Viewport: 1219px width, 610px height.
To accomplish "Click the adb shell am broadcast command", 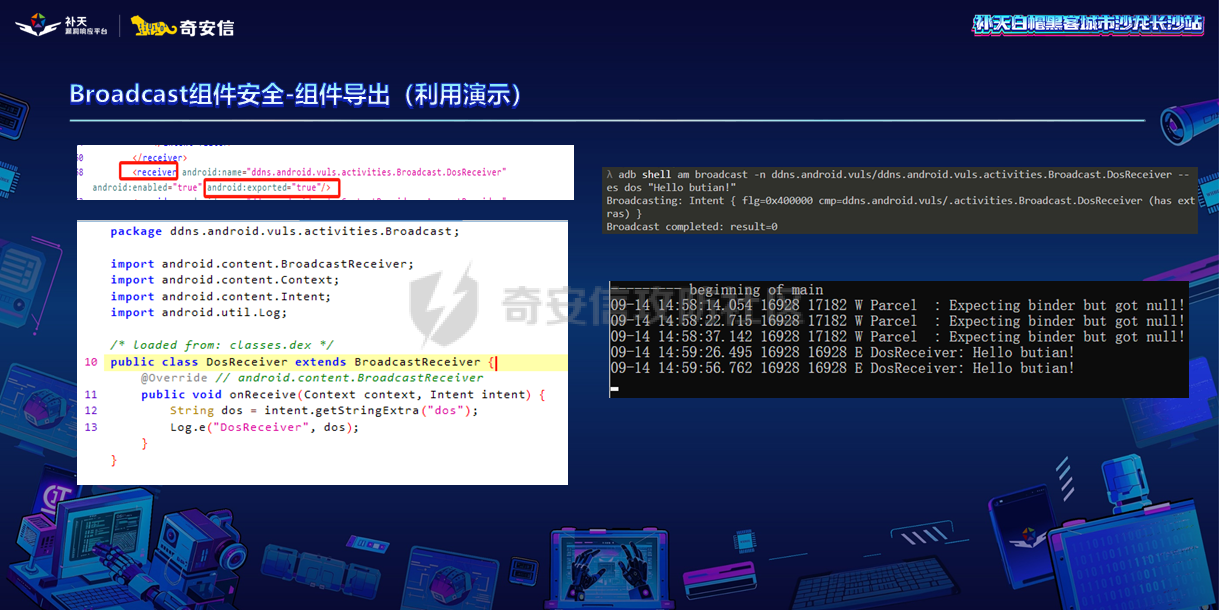I will pos(895,174).
